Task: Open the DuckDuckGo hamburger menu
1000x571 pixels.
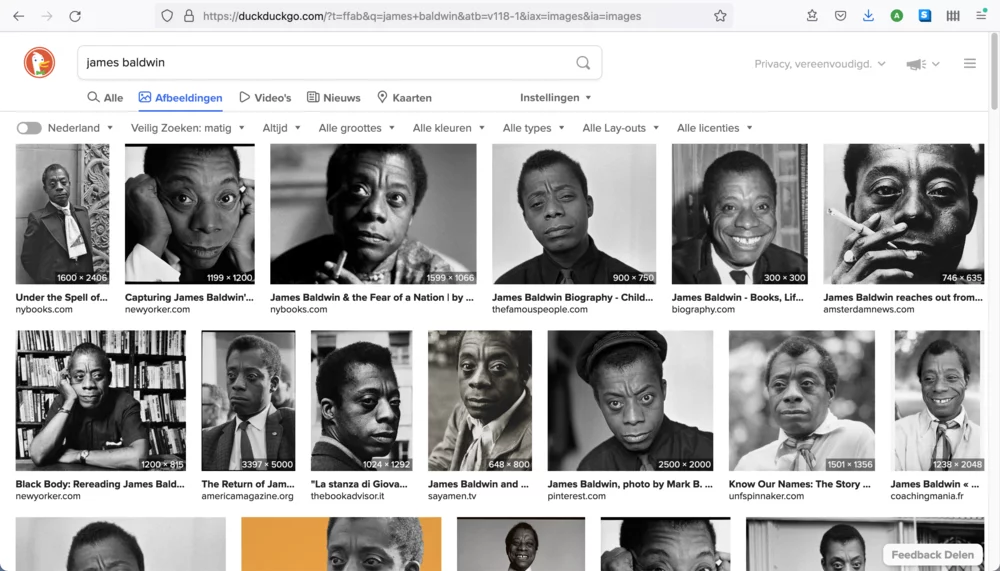Action: pos(969,64)
